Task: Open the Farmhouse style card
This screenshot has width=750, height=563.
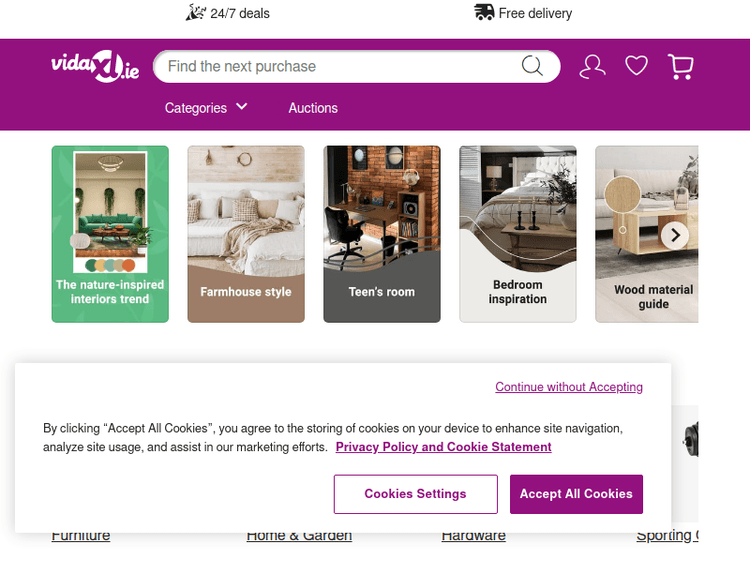Action: click(x=246, y=234)
